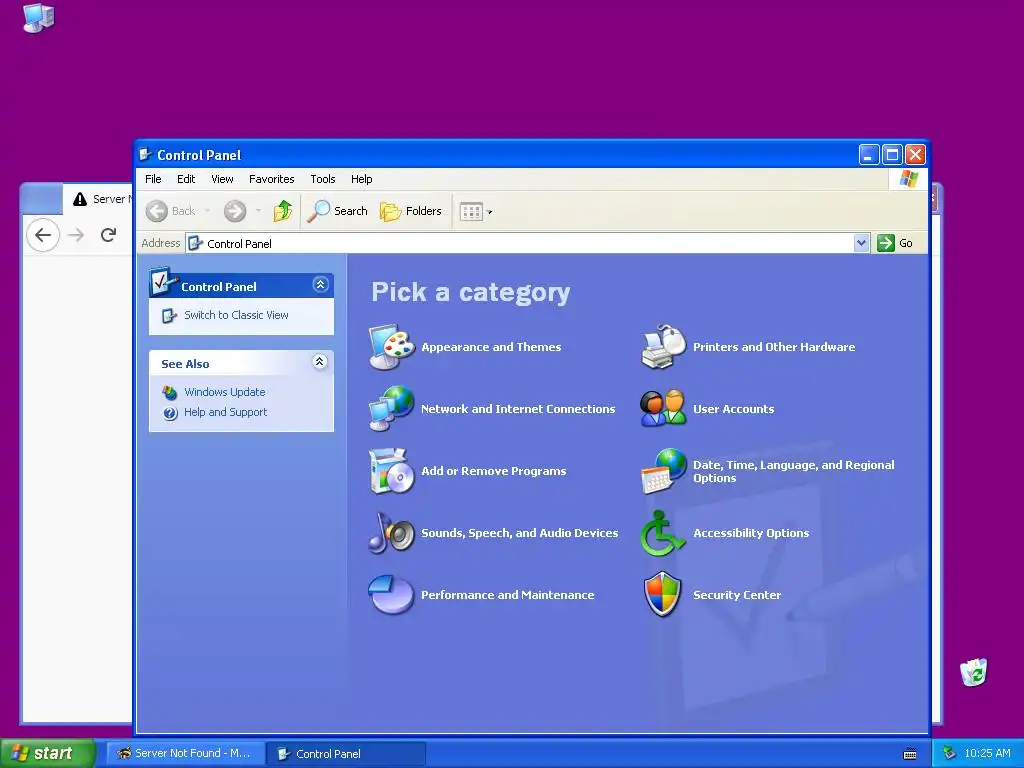This screenshot has width=1024, height=768.
Task: Click the keyboard icon in the taskbar
Action: [x=910, y=754]
